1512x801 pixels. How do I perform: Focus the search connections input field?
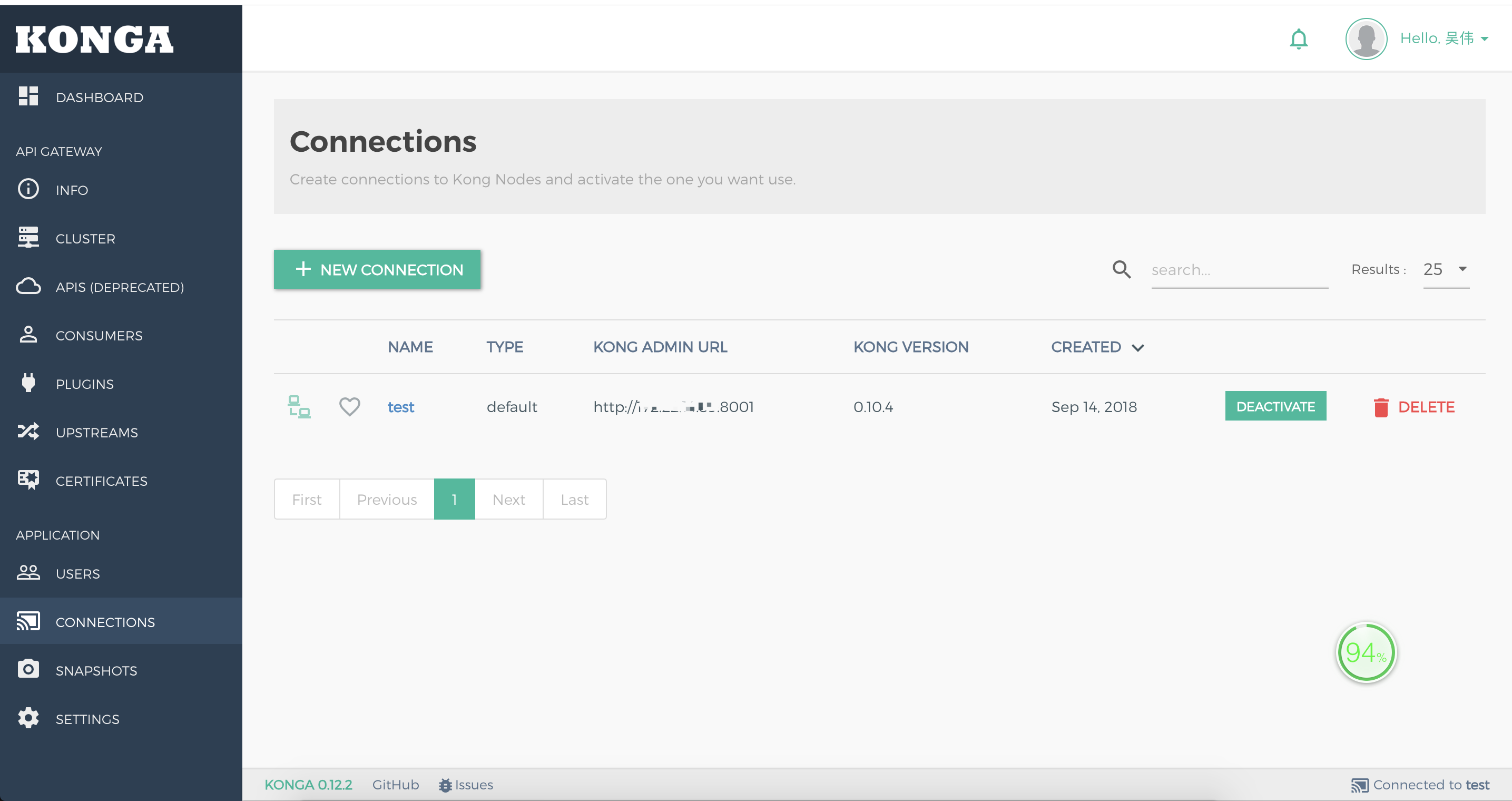click(x=1239, y=270)
